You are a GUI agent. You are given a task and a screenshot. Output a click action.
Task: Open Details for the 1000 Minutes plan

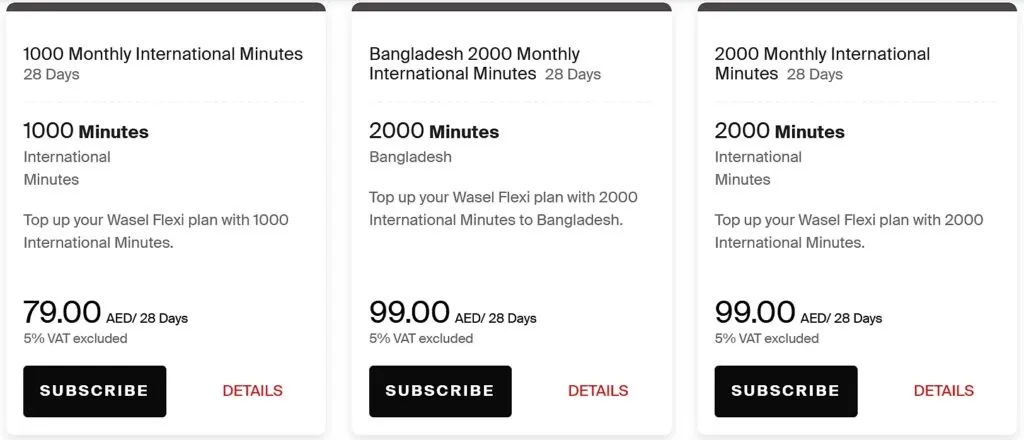[x=252, y=391]
